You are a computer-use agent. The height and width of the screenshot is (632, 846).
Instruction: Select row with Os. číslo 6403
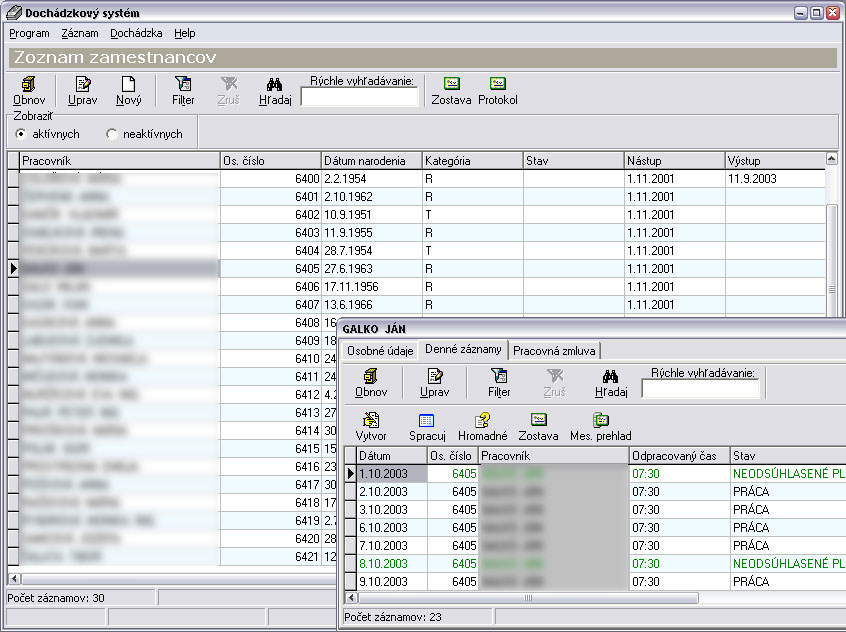(x=415, y=233)
